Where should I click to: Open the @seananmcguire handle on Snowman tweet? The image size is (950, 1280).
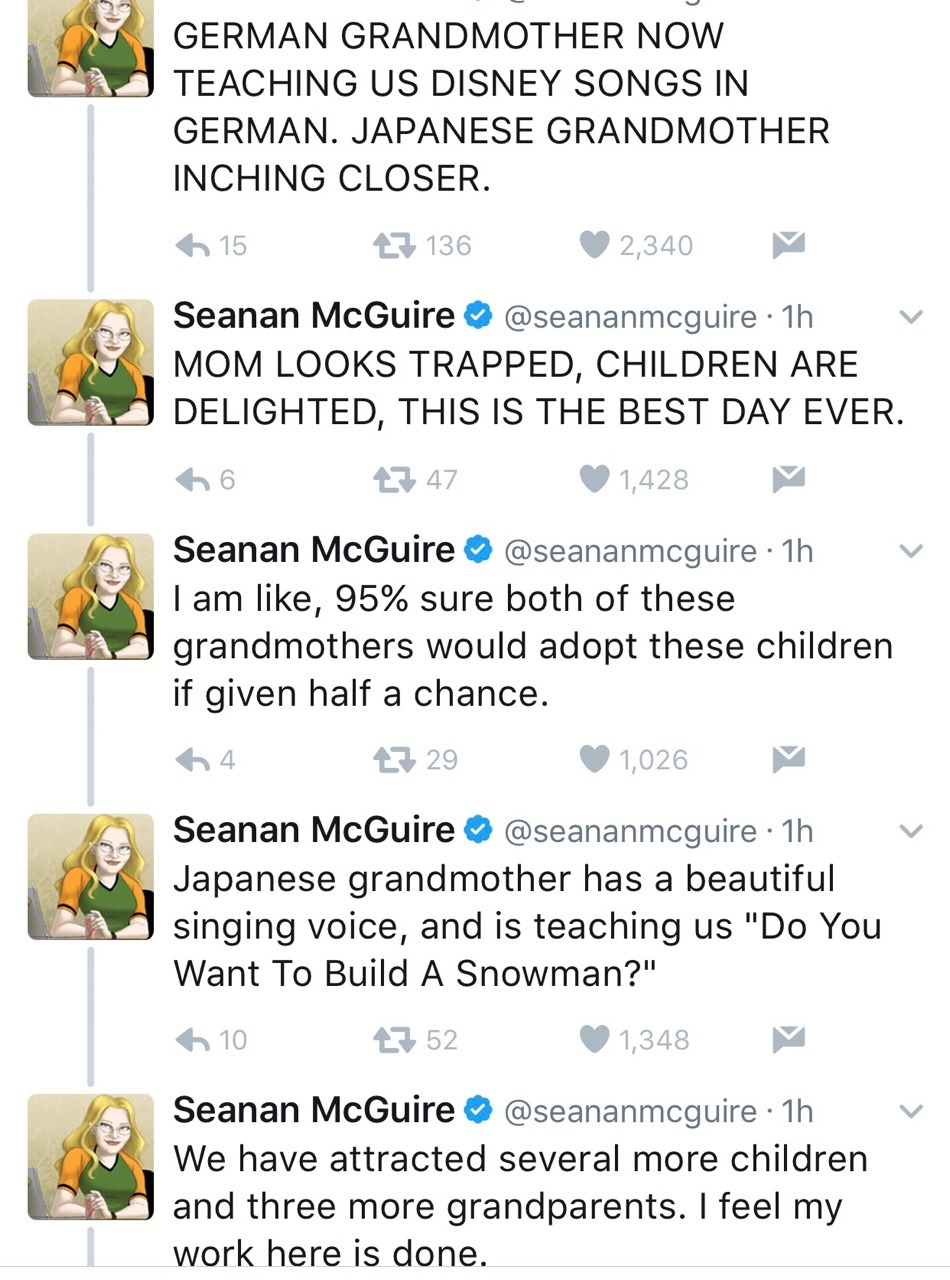click(630, 831)
